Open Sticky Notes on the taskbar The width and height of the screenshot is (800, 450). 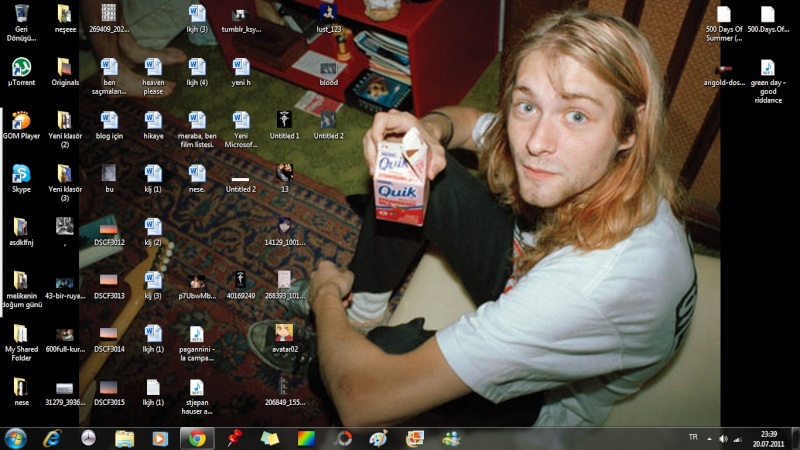click(x=270, y=438)
